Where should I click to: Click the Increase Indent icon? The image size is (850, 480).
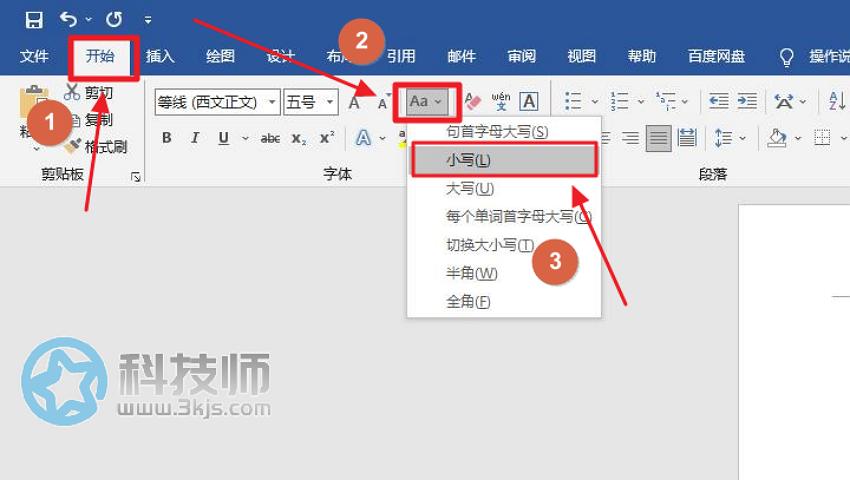tap(747, 101)
